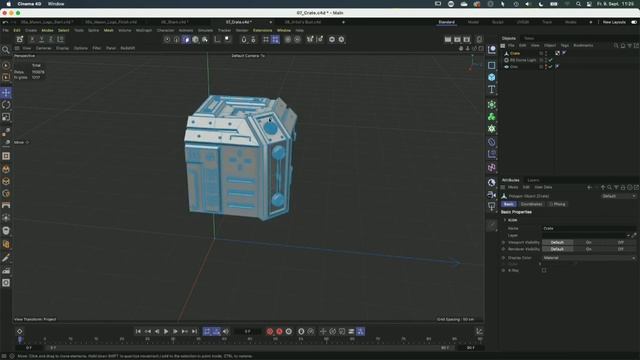Click the search magnifier at top left
The width and height of the screenshot is (640, 360).
click(6, 50)
